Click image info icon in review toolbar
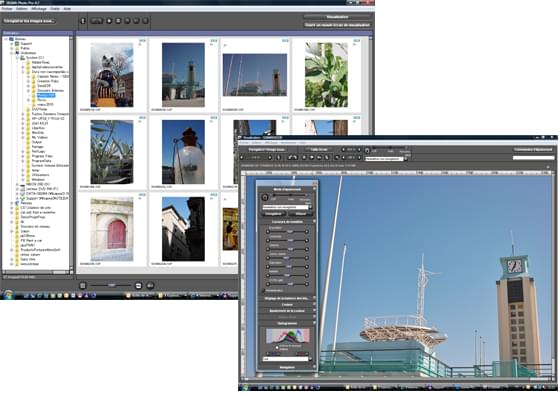Screen dimensions: 560x393 [279, 157]
